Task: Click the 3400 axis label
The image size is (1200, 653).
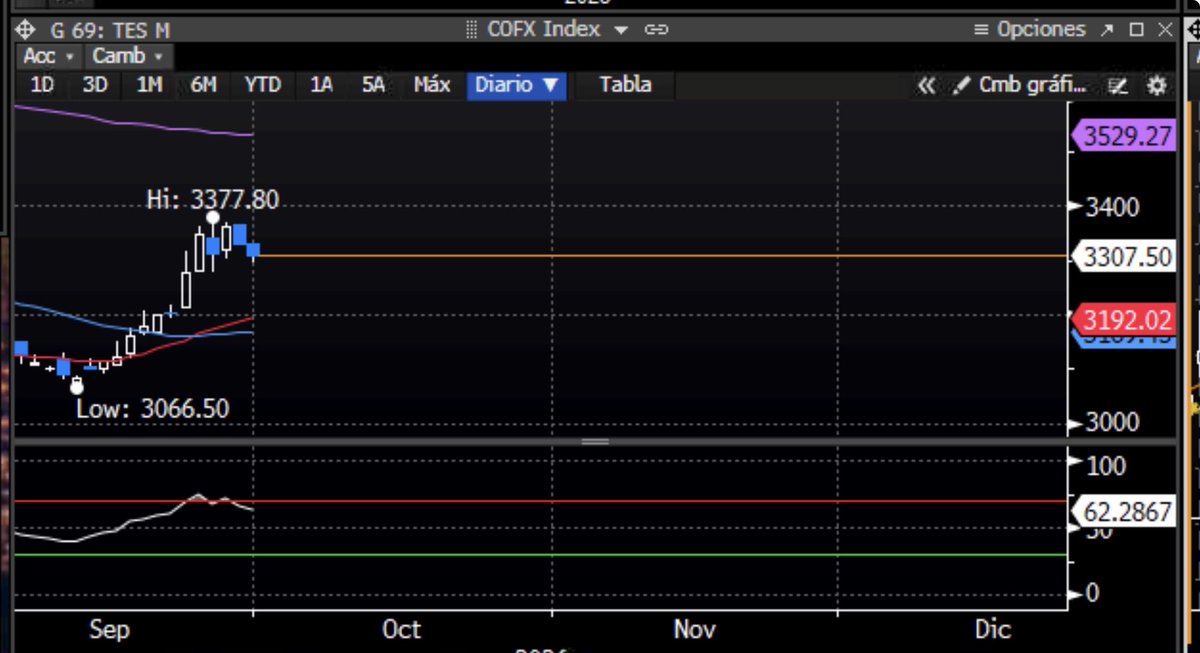Action: coord(1112,207)
